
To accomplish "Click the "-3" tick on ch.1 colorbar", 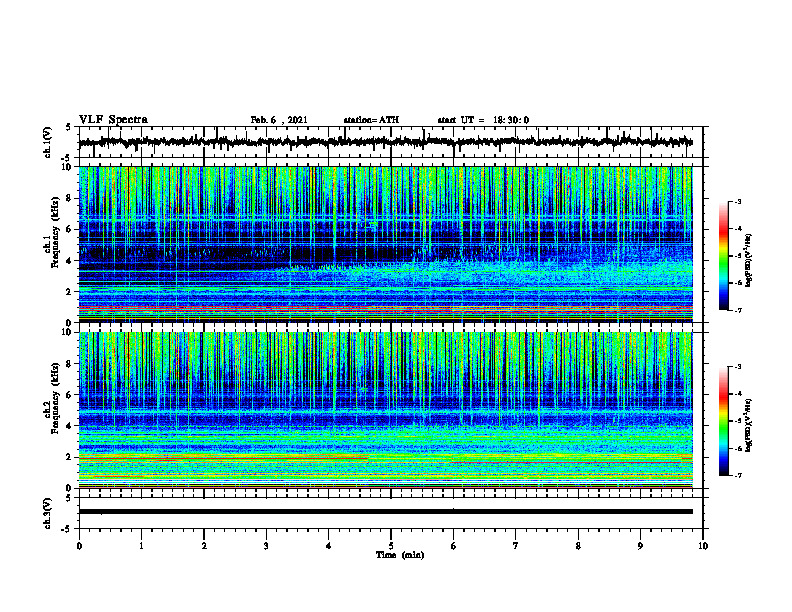I will tap(737, 202).
